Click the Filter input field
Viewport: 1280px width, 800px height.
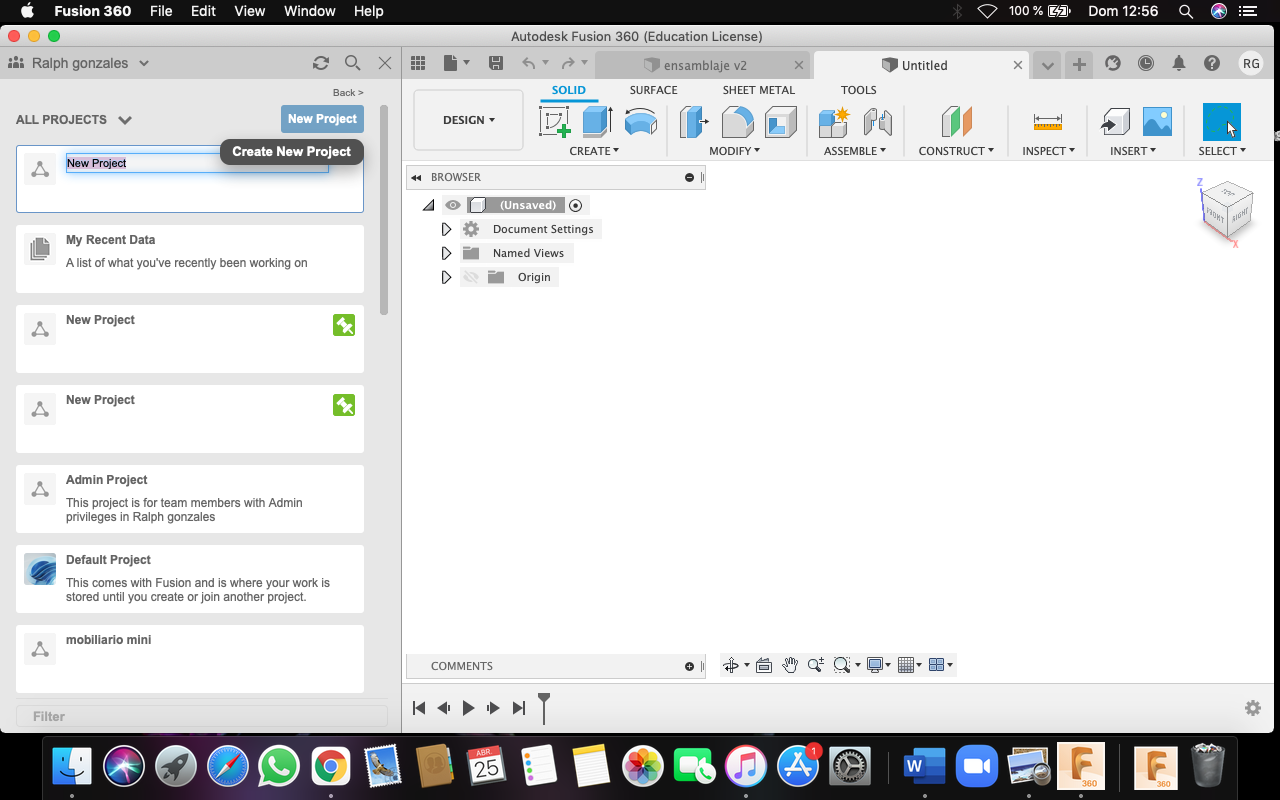point(202,716)
